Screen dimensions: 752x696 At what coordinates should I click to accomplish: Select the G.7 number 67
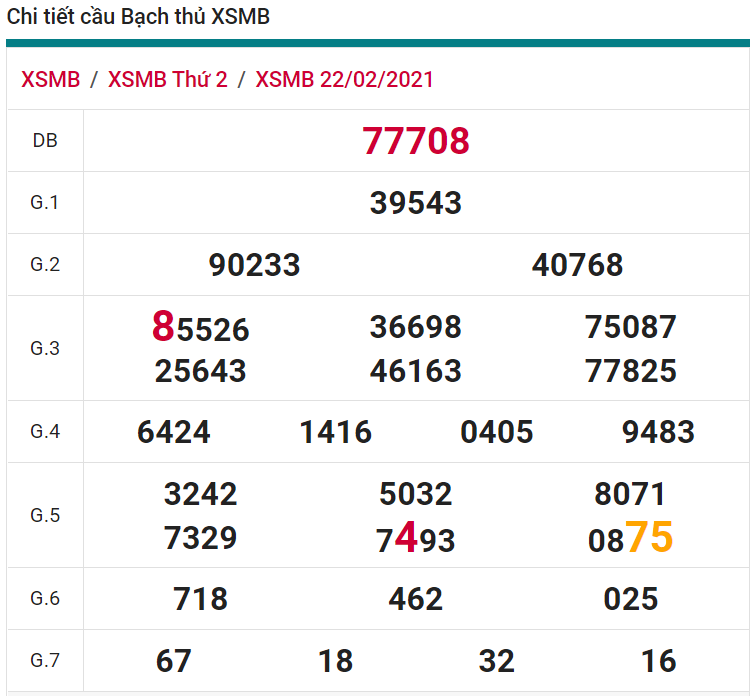click(x=173, y=661)
